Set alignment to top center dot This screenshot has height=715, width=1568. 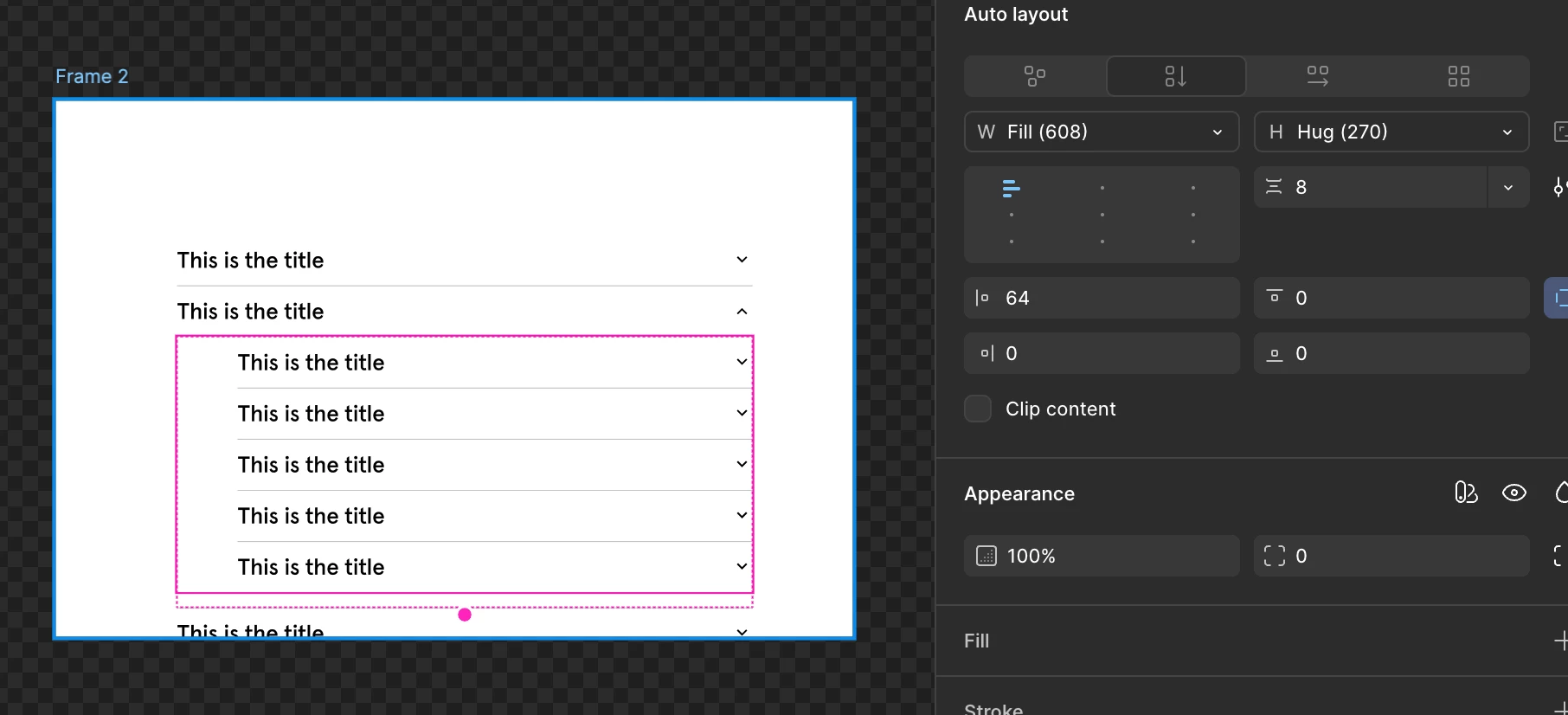pyautogui.click(x=1102, y=188)
